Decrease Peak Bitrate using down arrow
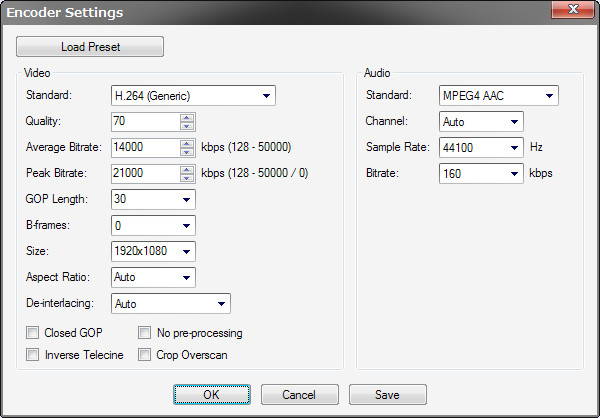The width and height of the screenshot is (600, 418). [187, 178]
